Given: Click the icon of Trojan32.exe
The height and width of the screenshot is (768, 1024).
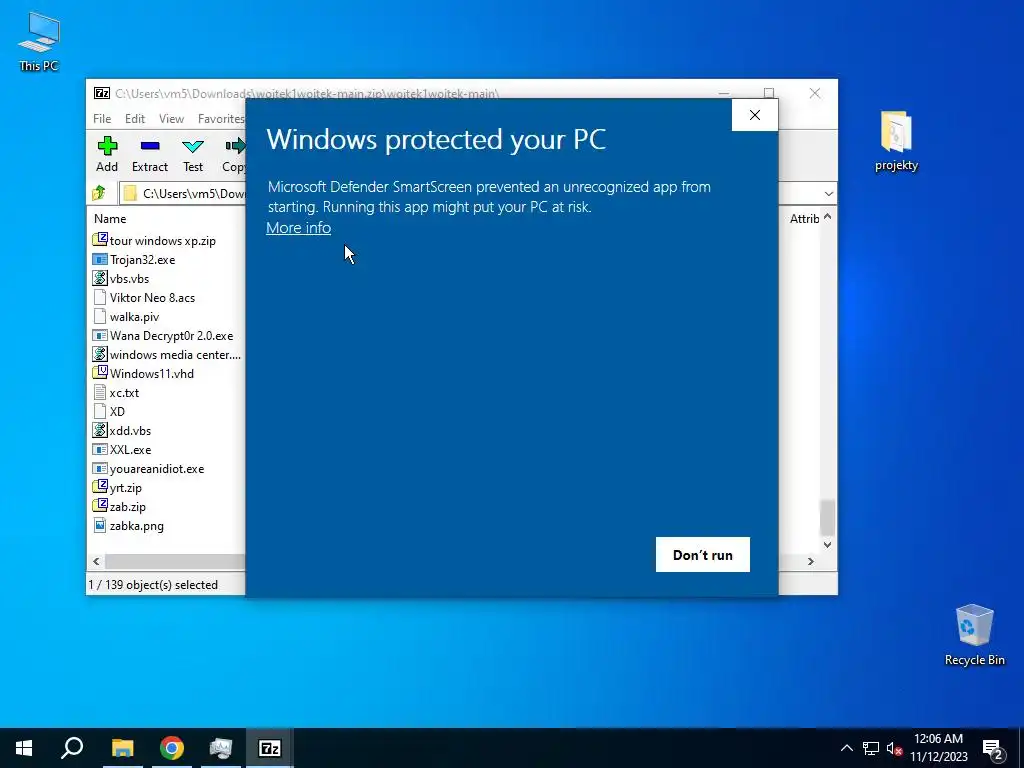Looking at the screenshot, I should tap(100, 259).
